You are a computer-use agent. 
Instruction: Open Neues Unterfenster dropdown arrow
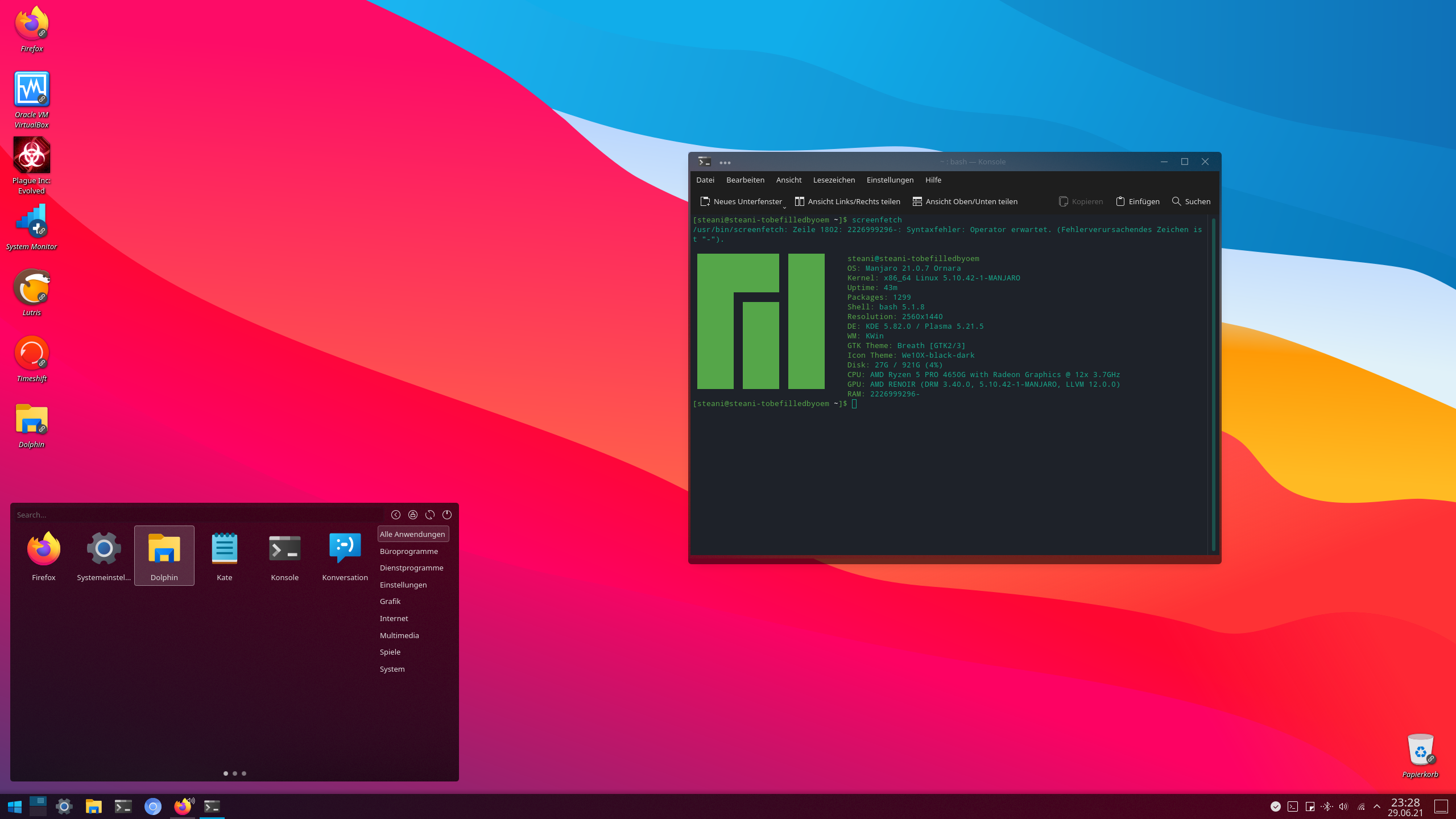pos(784,207)
